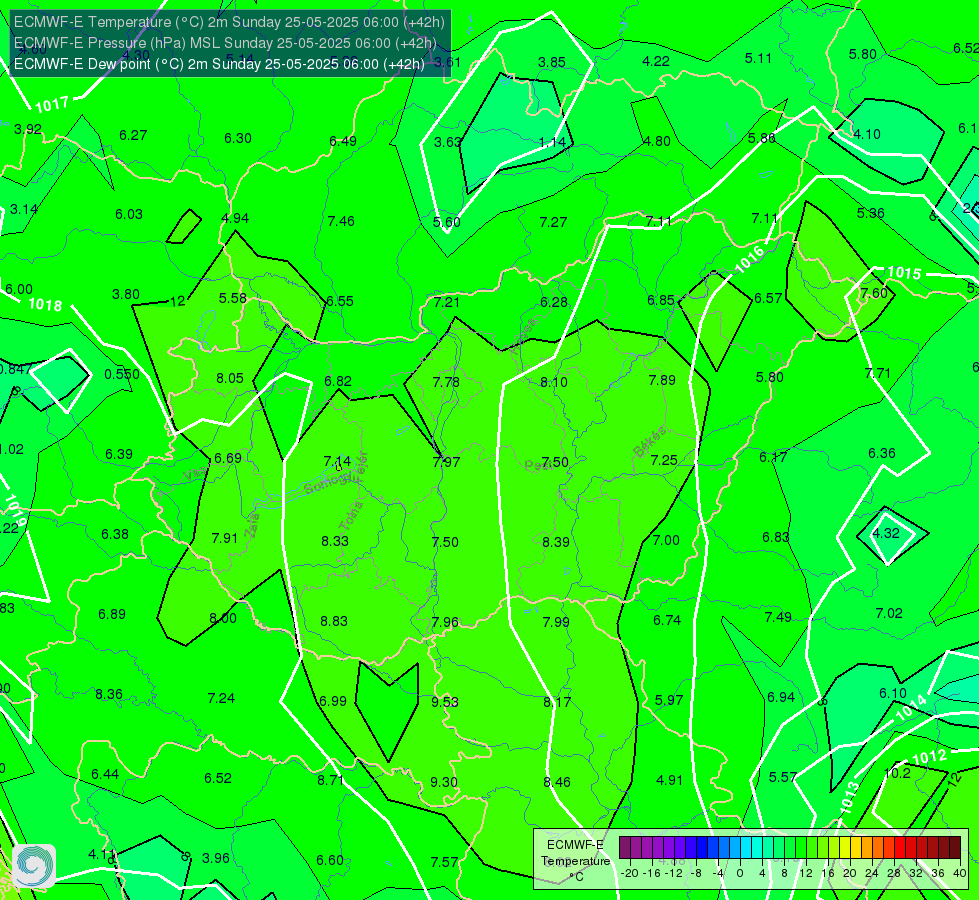Click the dew point value '7.27'
Screen dimensions: 979x900
point(553,222)
